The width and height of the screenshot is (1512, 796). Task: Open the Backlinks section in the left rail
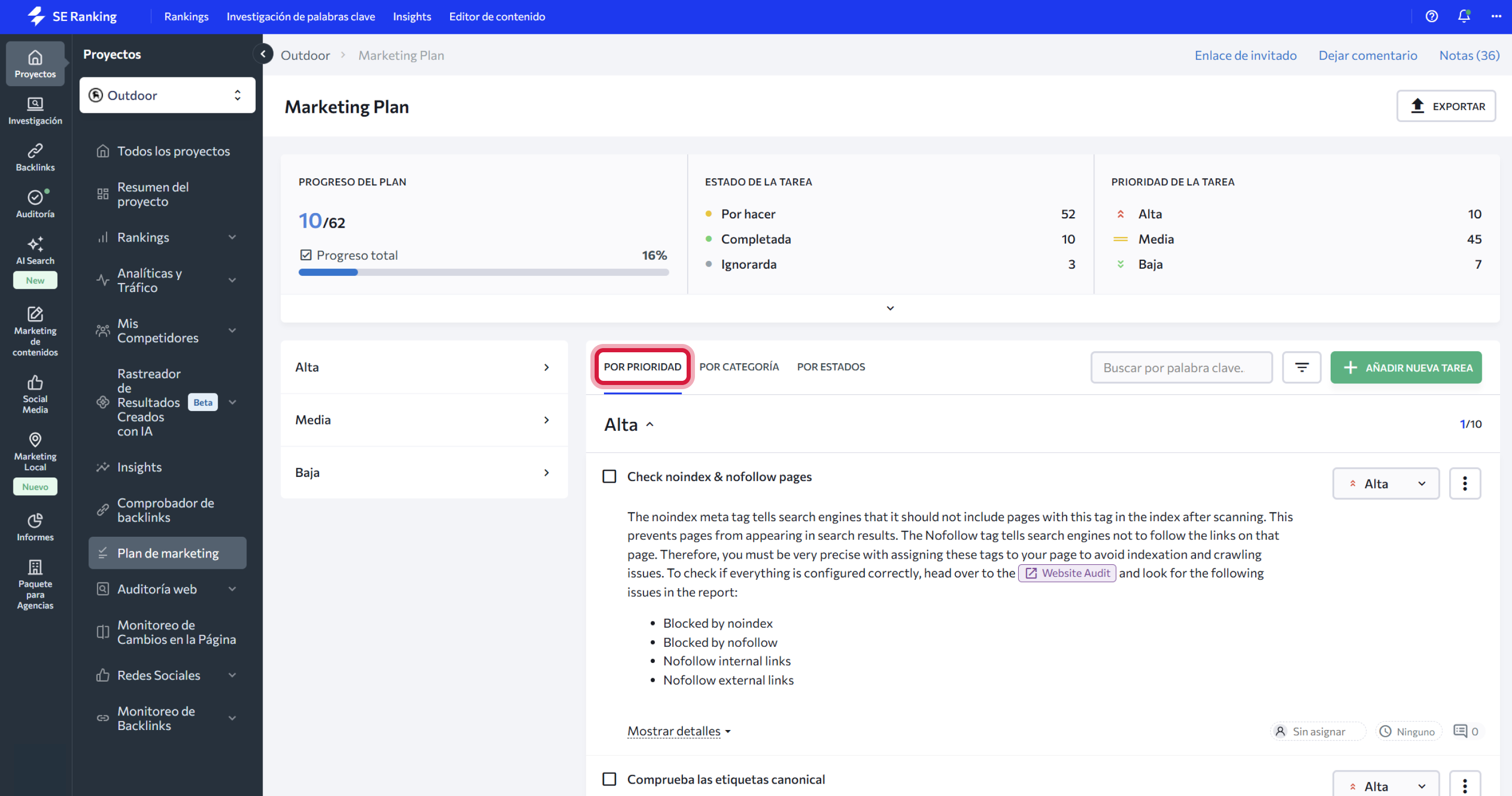(x=35, y=157)
